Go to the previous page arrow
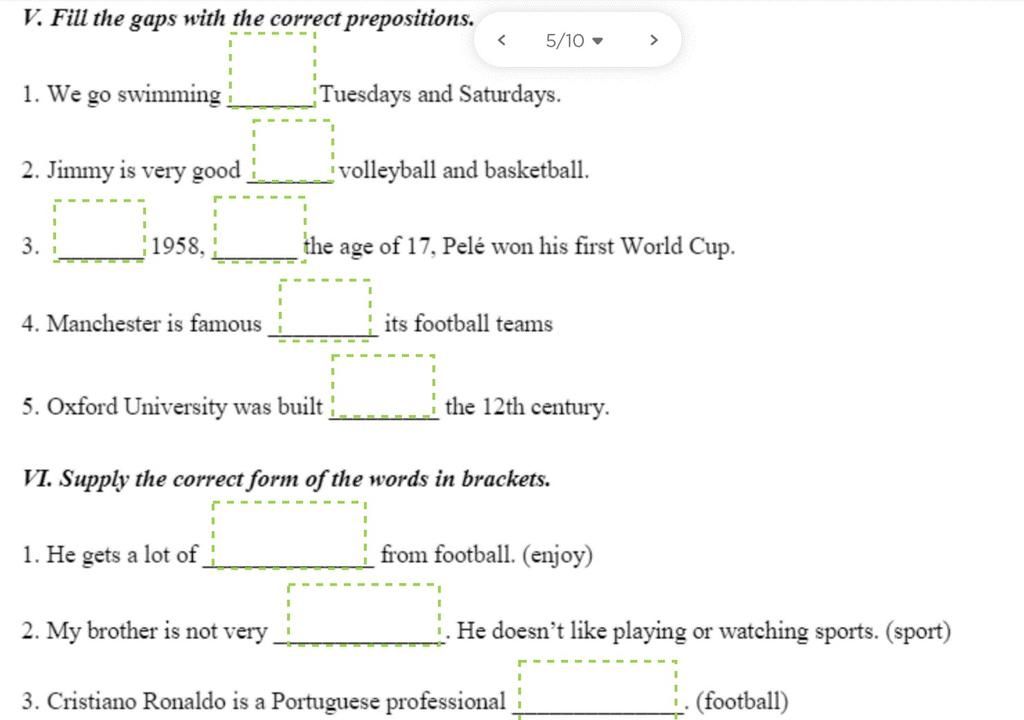This screenshot has width=1024, height=720. click(502, 40)
